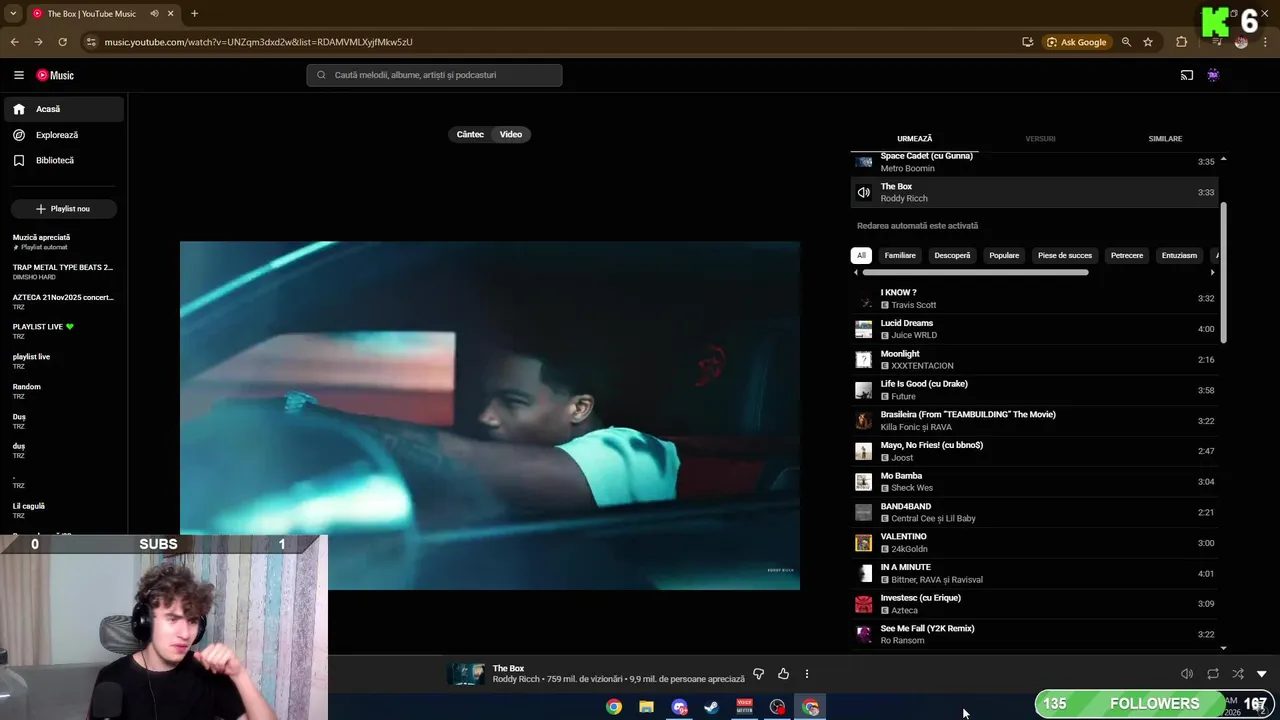Viewport: 1280px width, 720px height.
Task: Switch to Video mode
Action: point(511,134)
